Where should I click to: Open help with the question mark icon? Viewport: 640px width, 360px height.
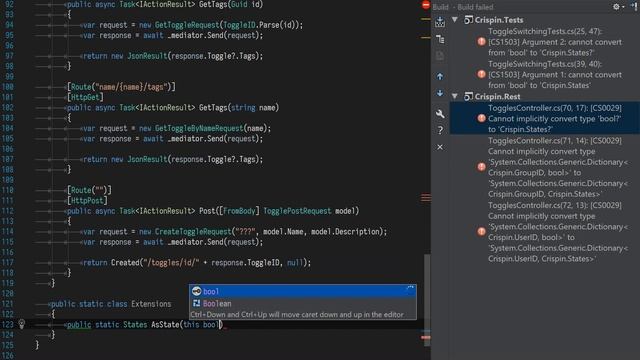pos(440,130)
